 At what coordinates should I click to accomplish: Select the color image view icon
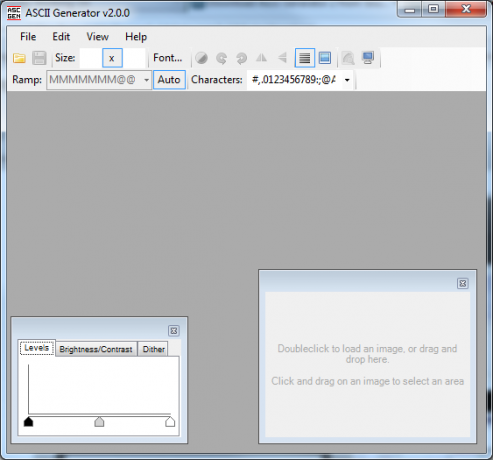[x=325, y=58]
